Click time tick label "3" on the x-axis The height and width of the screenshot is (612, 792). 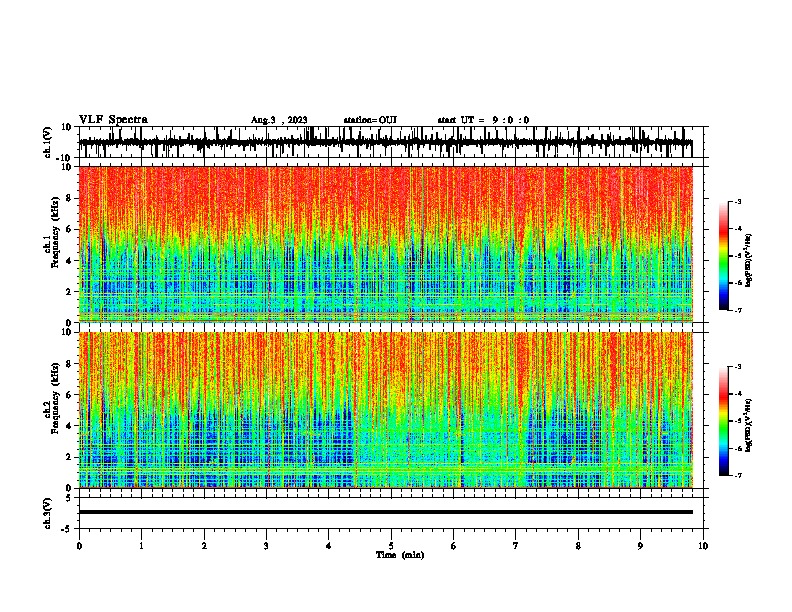[x=266, y=546]
